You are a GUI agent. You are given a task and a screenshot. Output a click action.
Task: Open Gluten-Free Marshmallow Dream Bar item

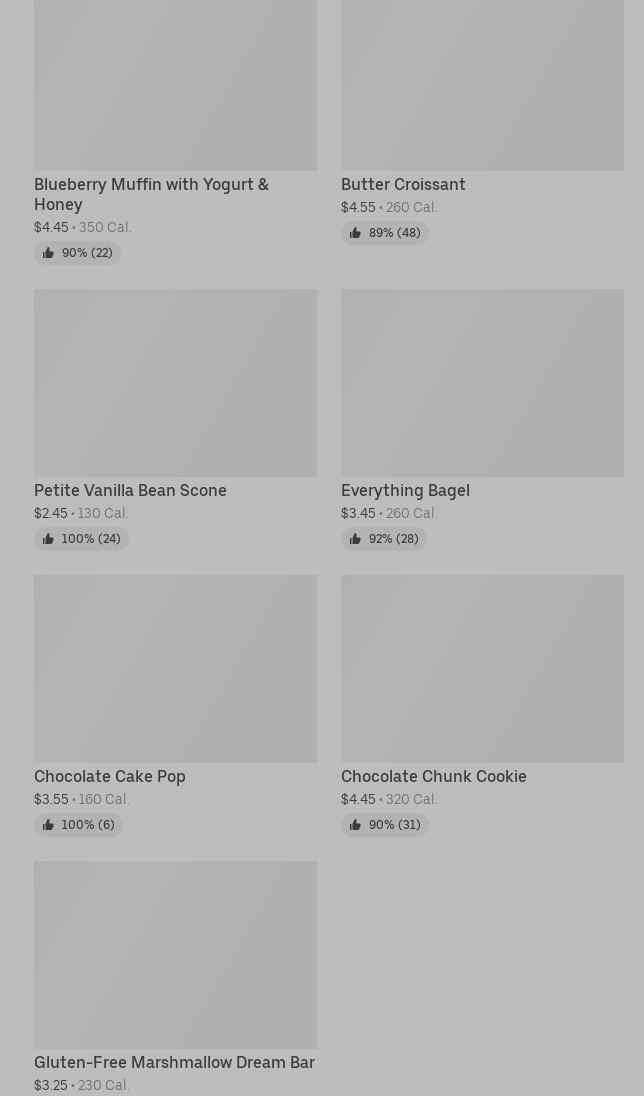point(174,1062)
